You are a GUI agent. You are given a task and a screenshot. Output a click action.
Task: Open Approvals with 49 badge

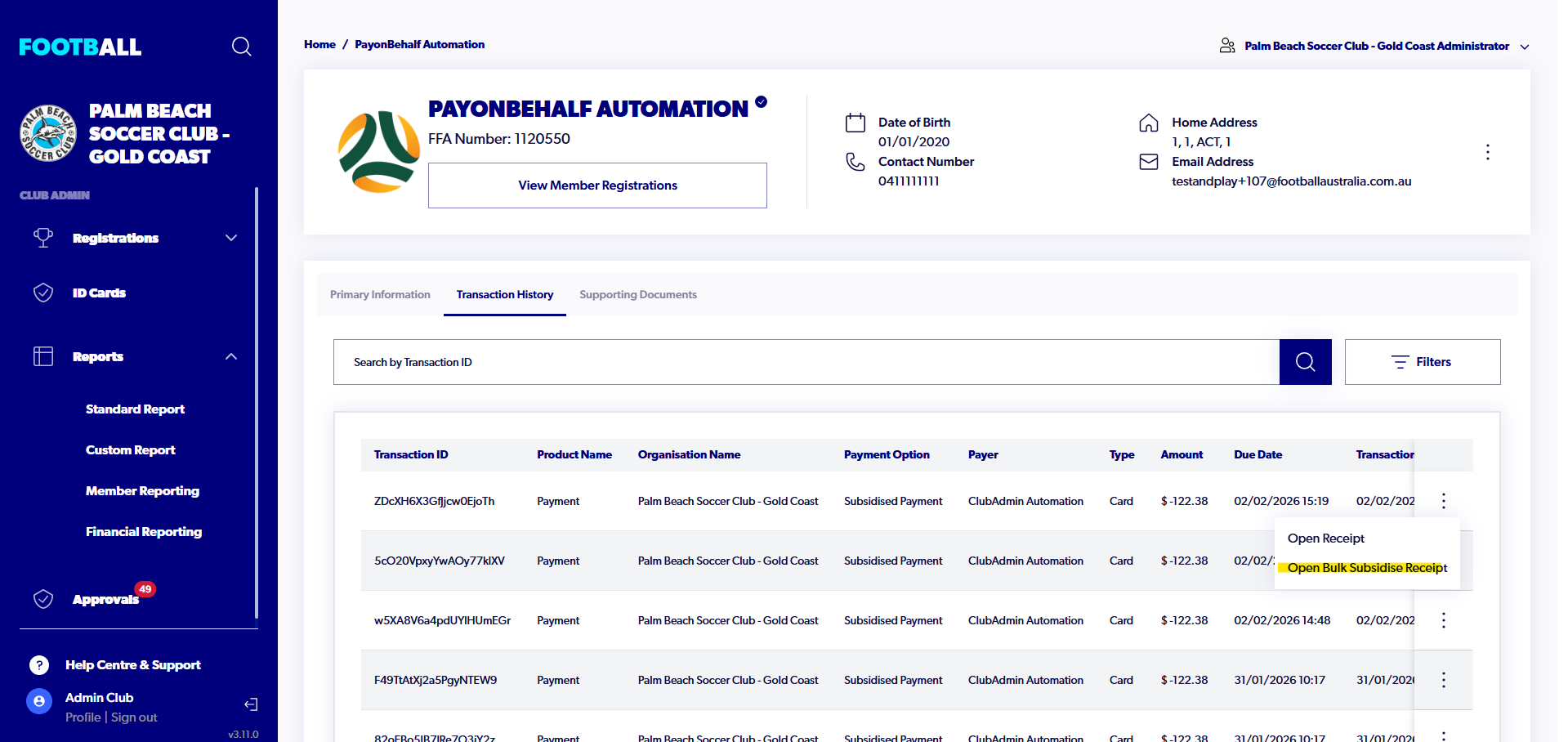click(x=106, y=599)
